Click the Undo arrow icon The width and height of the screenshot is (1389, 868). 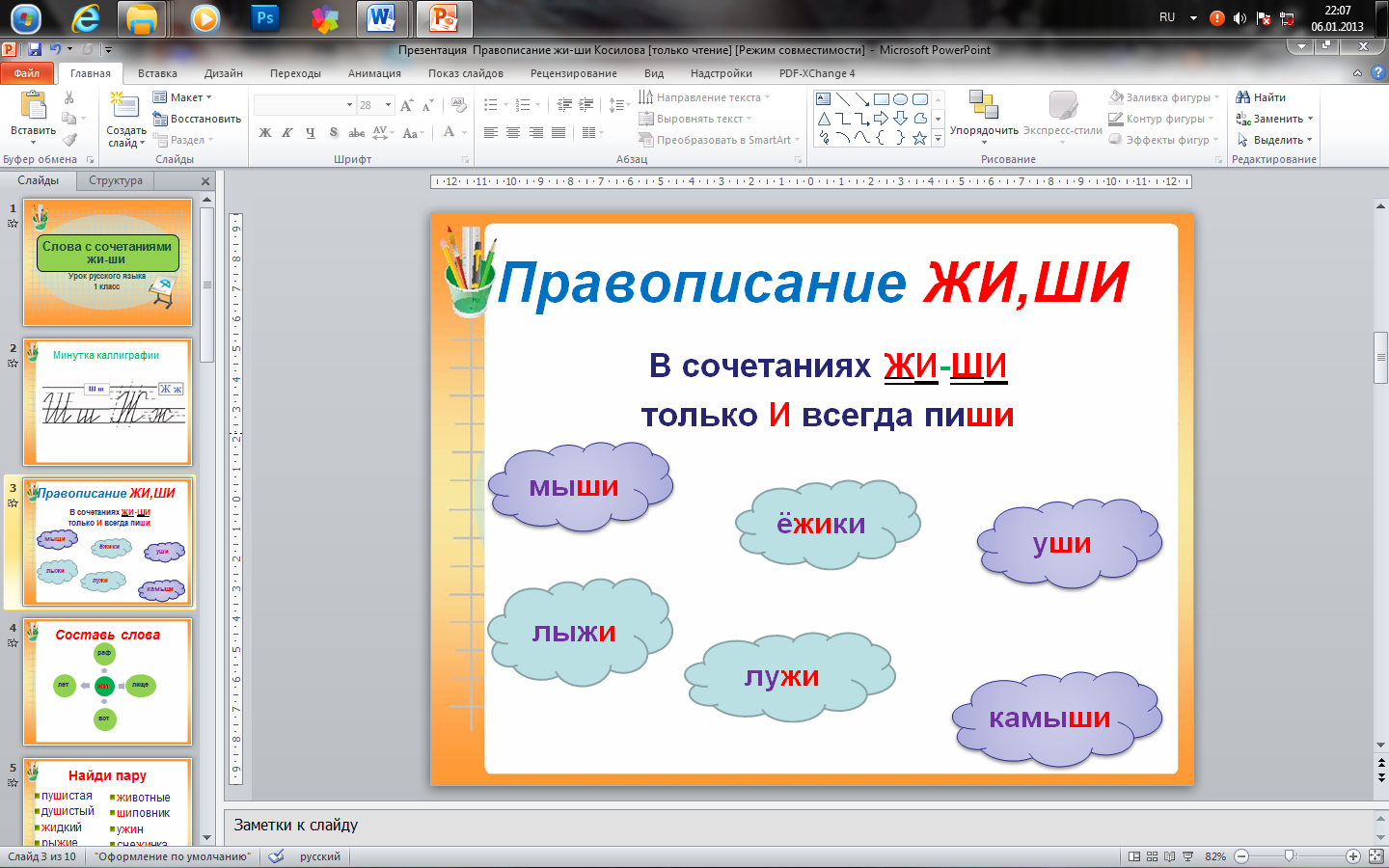tap(56, 49)
